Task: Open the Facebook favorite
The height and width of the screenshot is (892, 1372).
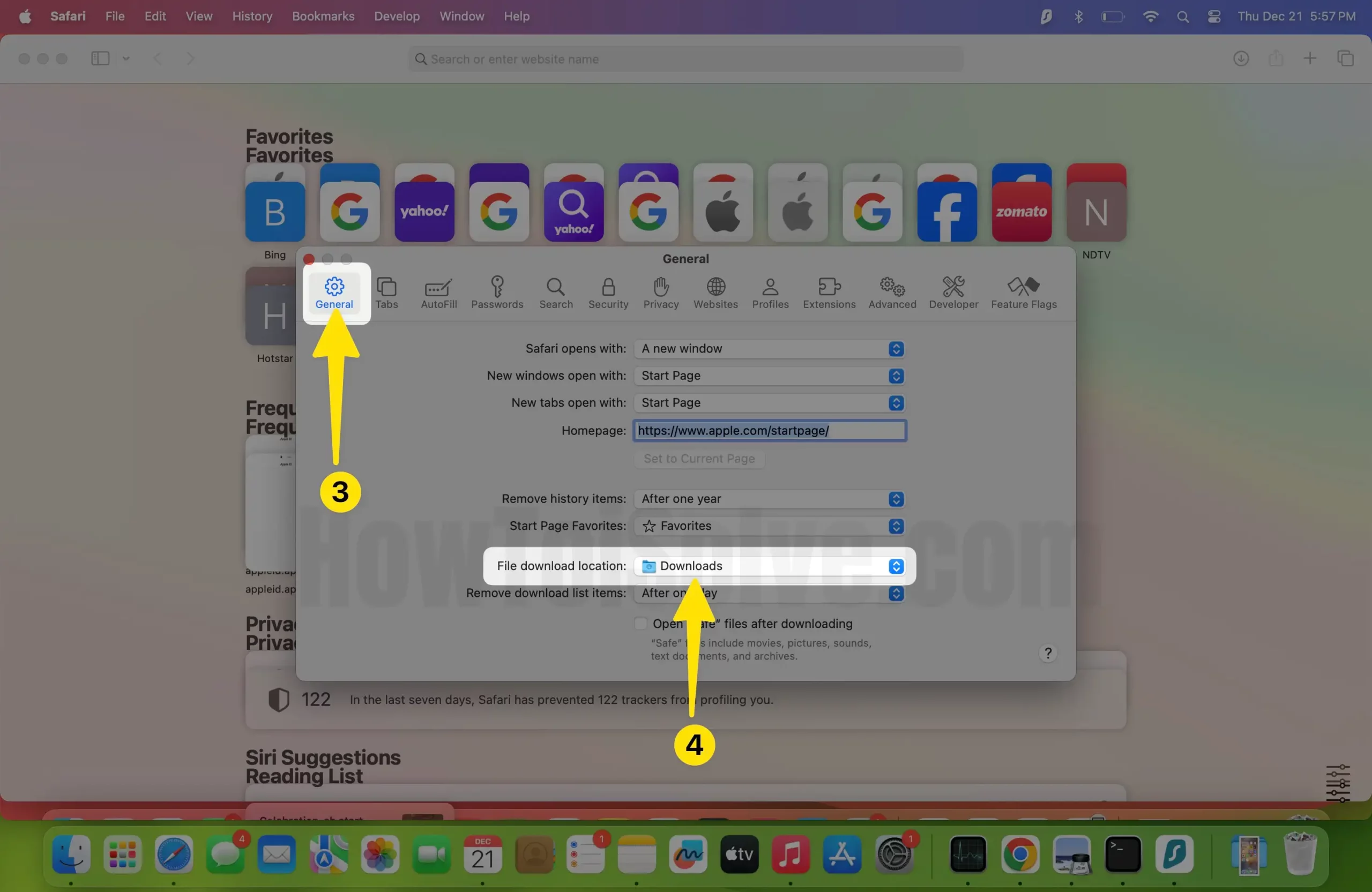Action: [x=946, y=212]
